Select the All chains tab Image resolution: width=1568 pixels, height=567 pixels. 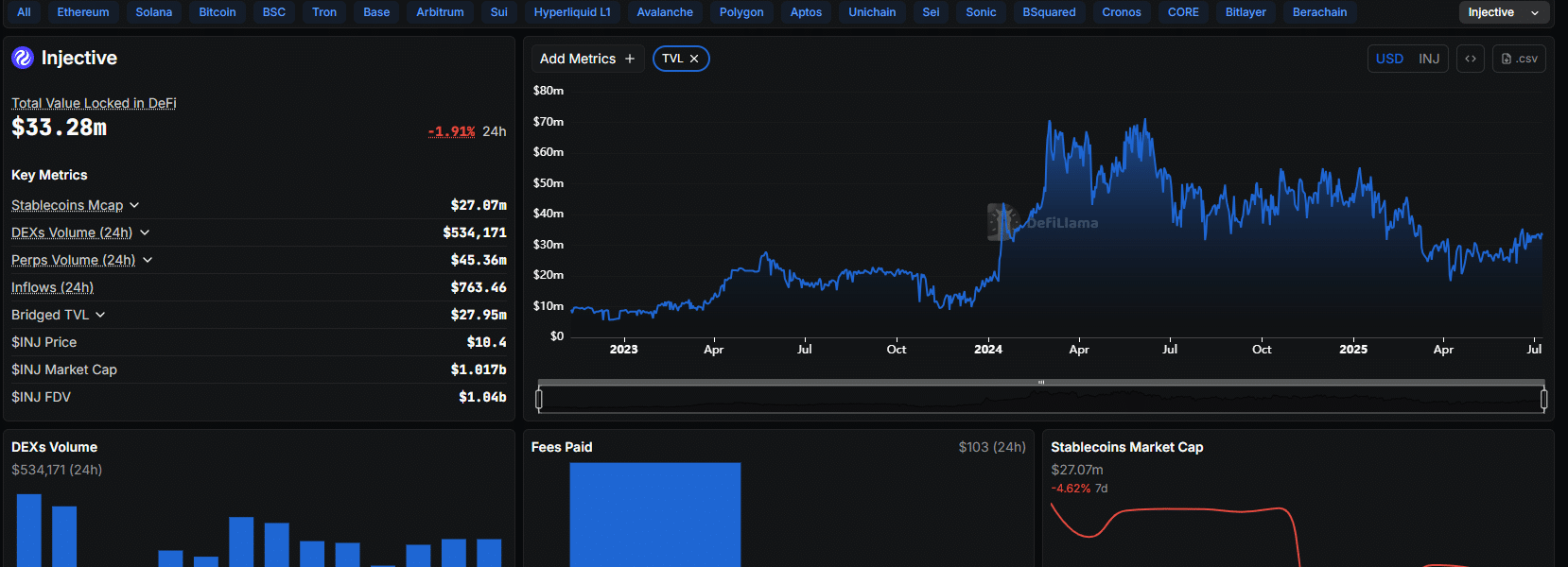(x=25, y=12)
